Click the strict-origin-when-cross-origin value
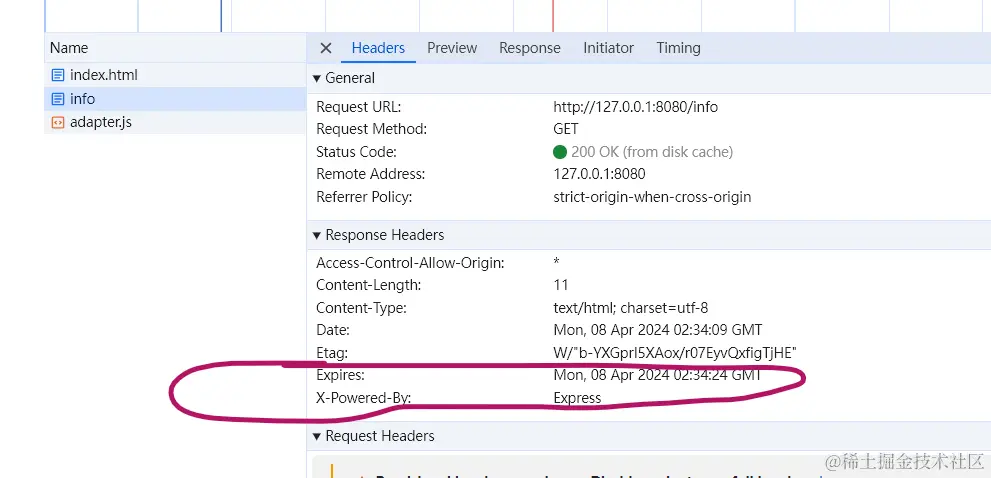991x478 pixels. 652,197
